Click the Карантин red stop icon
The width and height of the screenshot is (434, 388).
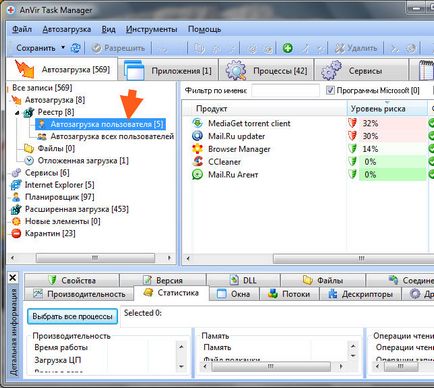[16, 233]
